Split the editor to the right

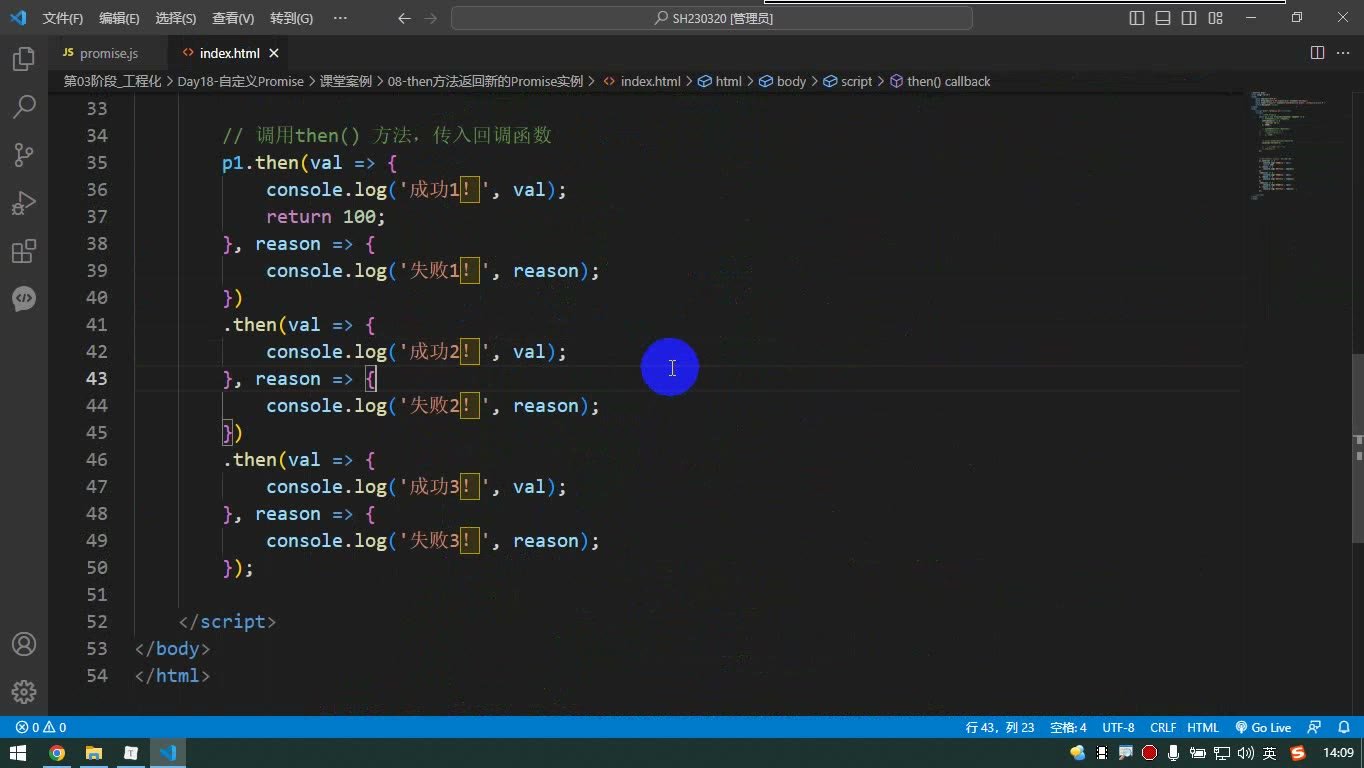(x=1317, y=53)
